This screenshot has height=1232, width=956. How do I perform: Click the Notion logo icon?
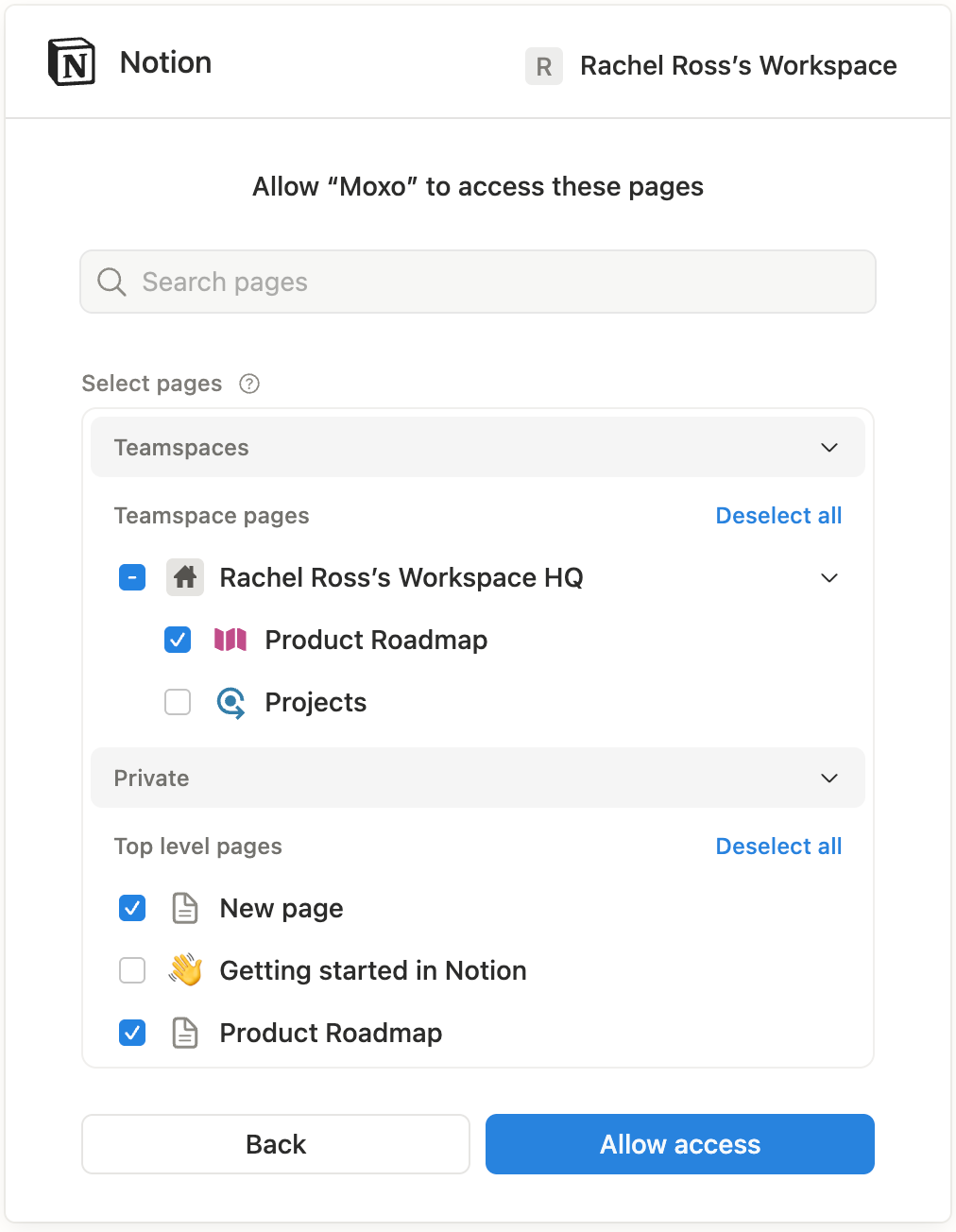(72, 62)
